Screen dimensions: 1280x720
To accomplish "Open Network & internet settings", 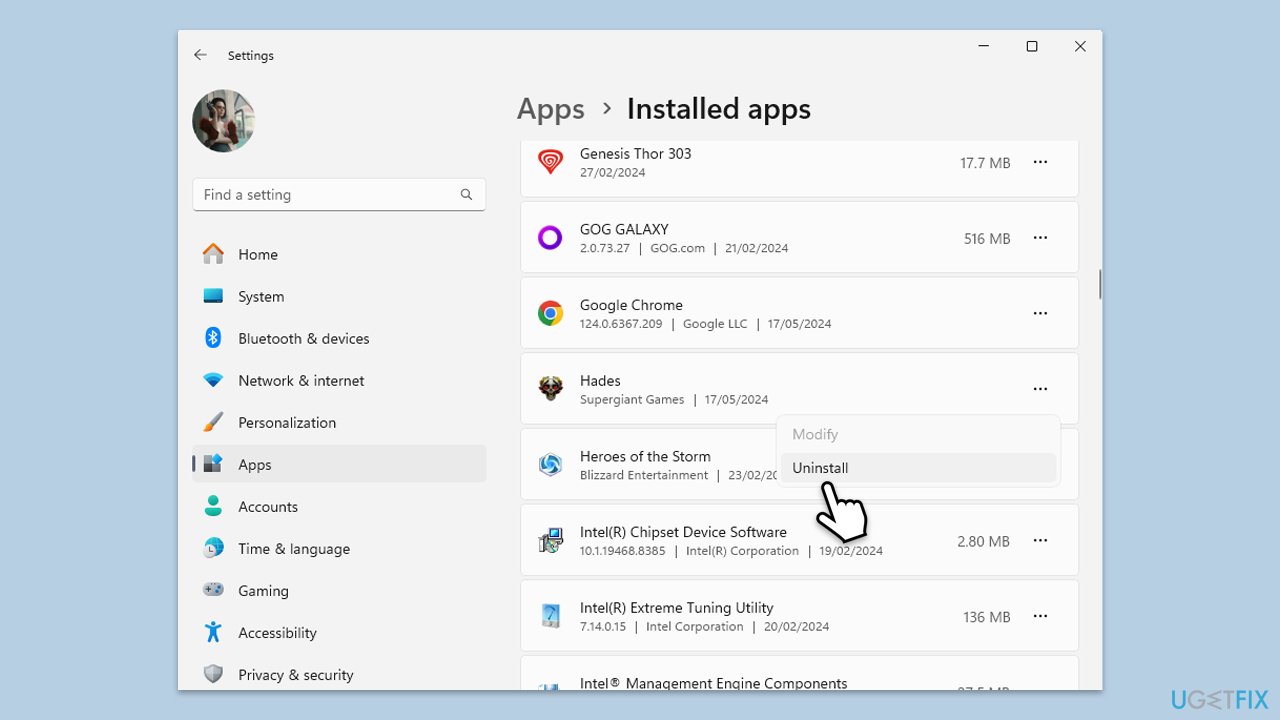I will [300, 381].
